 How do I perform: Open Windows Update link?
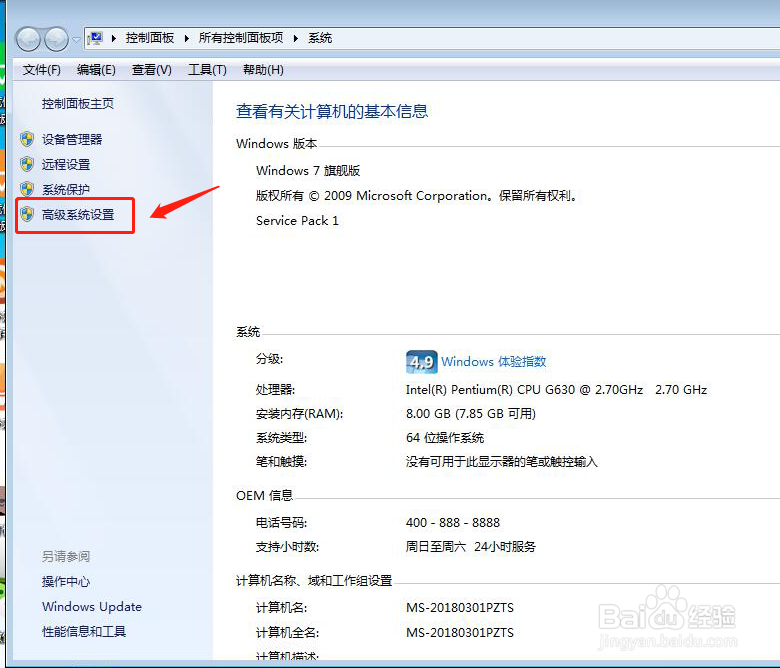(92, 606)
